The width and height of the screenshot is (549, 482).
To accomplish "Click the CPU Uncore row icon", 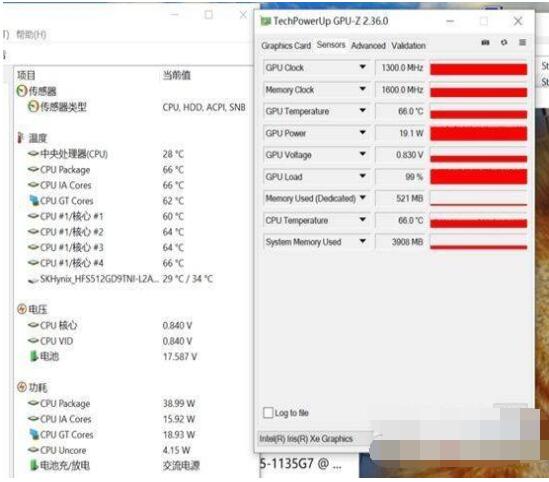I will [33, 449].
